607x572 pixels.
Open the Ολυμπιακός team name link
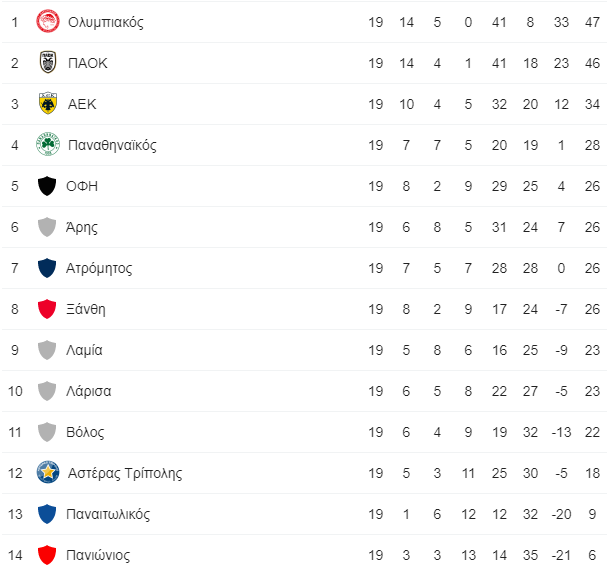106,22
